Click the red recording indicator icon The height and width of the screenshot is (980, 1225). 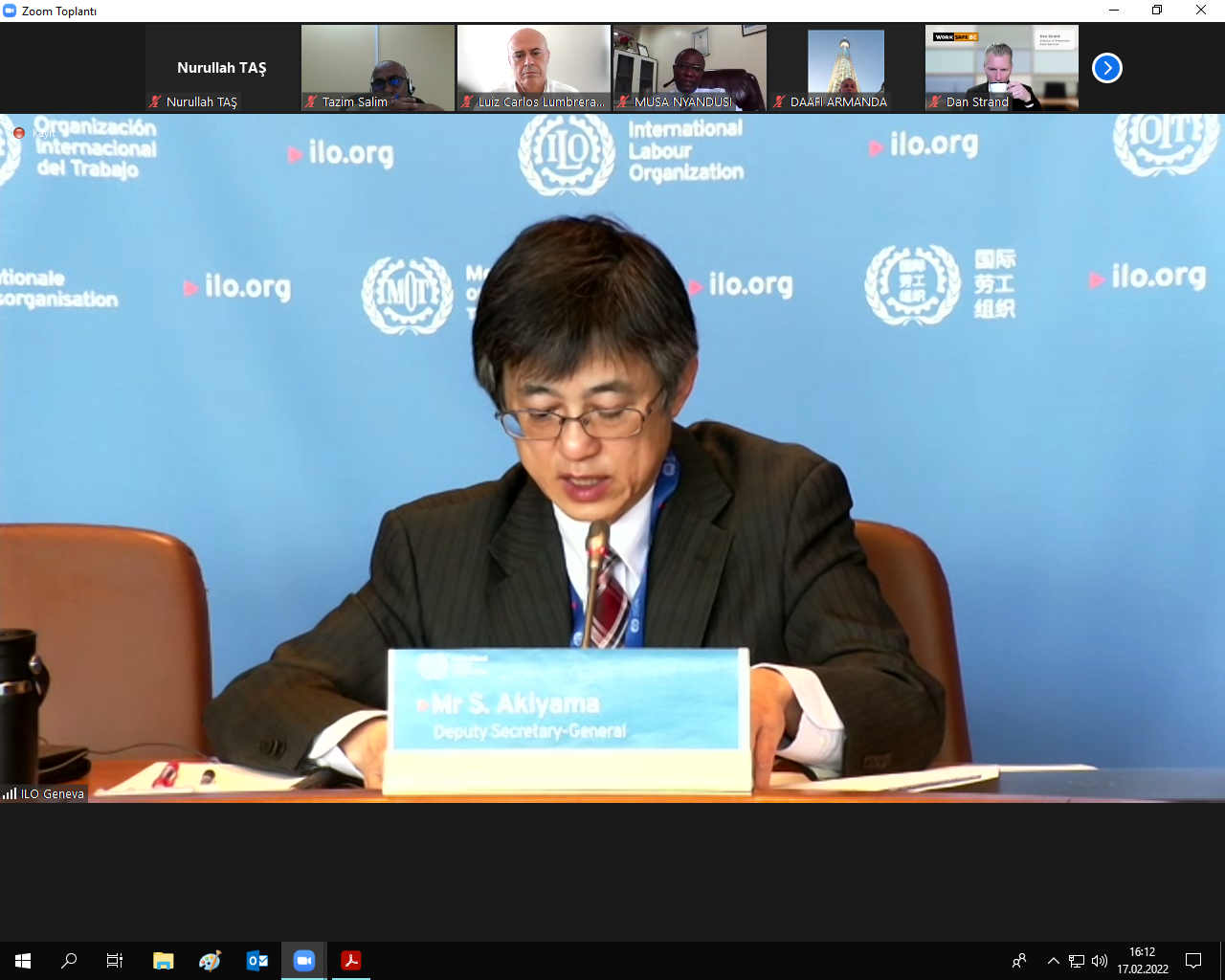19,133
